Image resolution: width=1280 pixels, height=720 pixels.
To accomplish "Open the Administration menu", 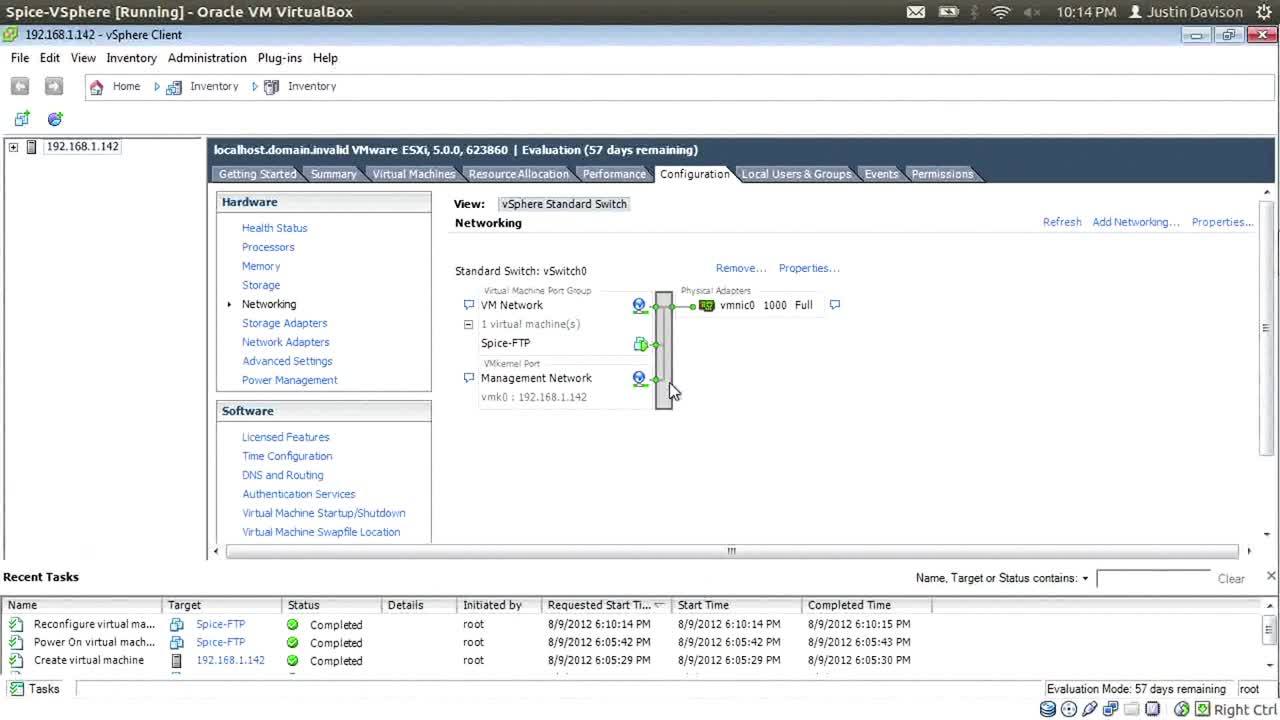I will tap(207, 58).
